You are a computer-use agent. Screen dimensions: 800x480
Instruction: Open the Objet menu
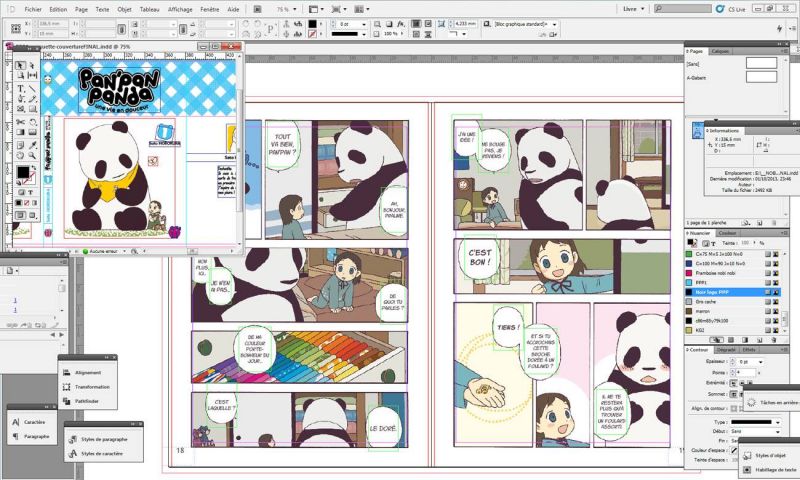coord(124,9)
